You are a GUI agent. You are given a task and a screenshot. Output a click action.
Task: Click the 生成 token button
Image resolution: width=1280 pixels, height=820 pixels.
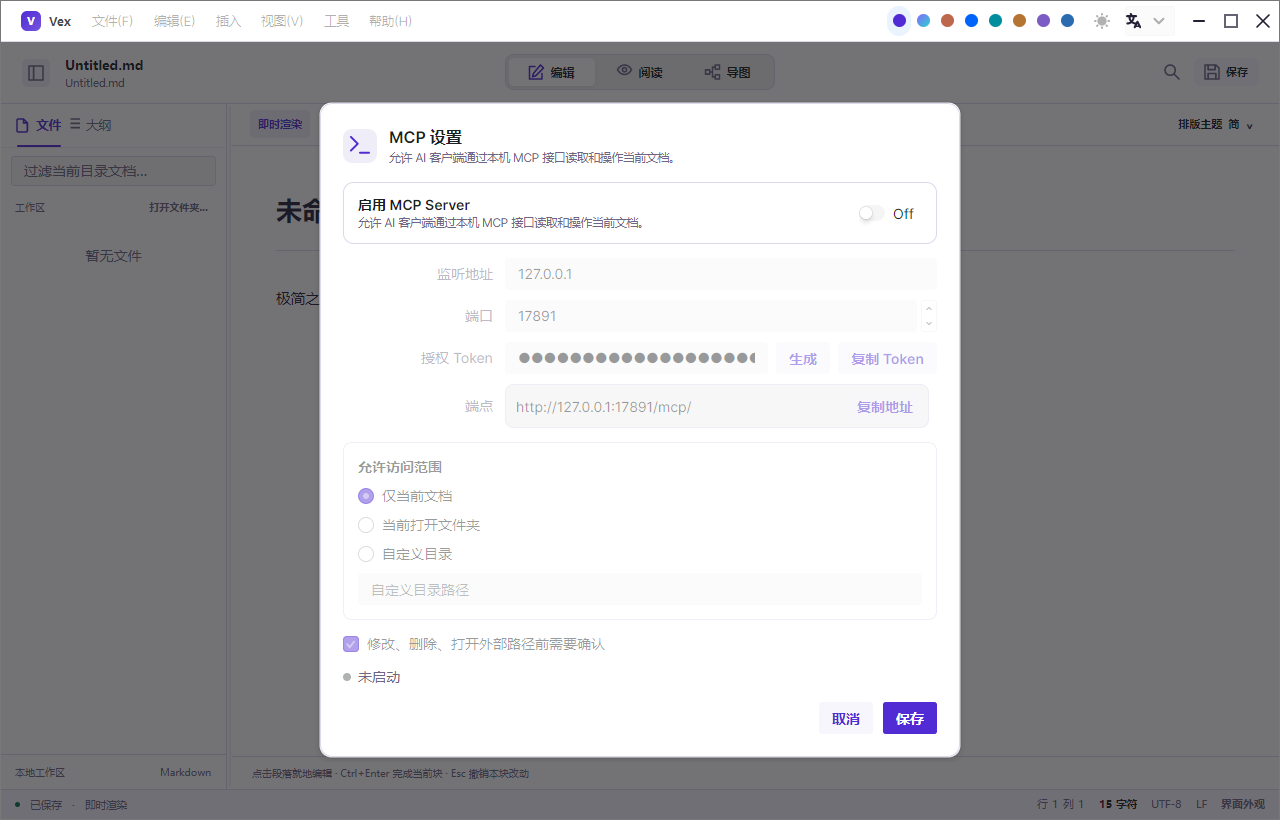(803, 359)
